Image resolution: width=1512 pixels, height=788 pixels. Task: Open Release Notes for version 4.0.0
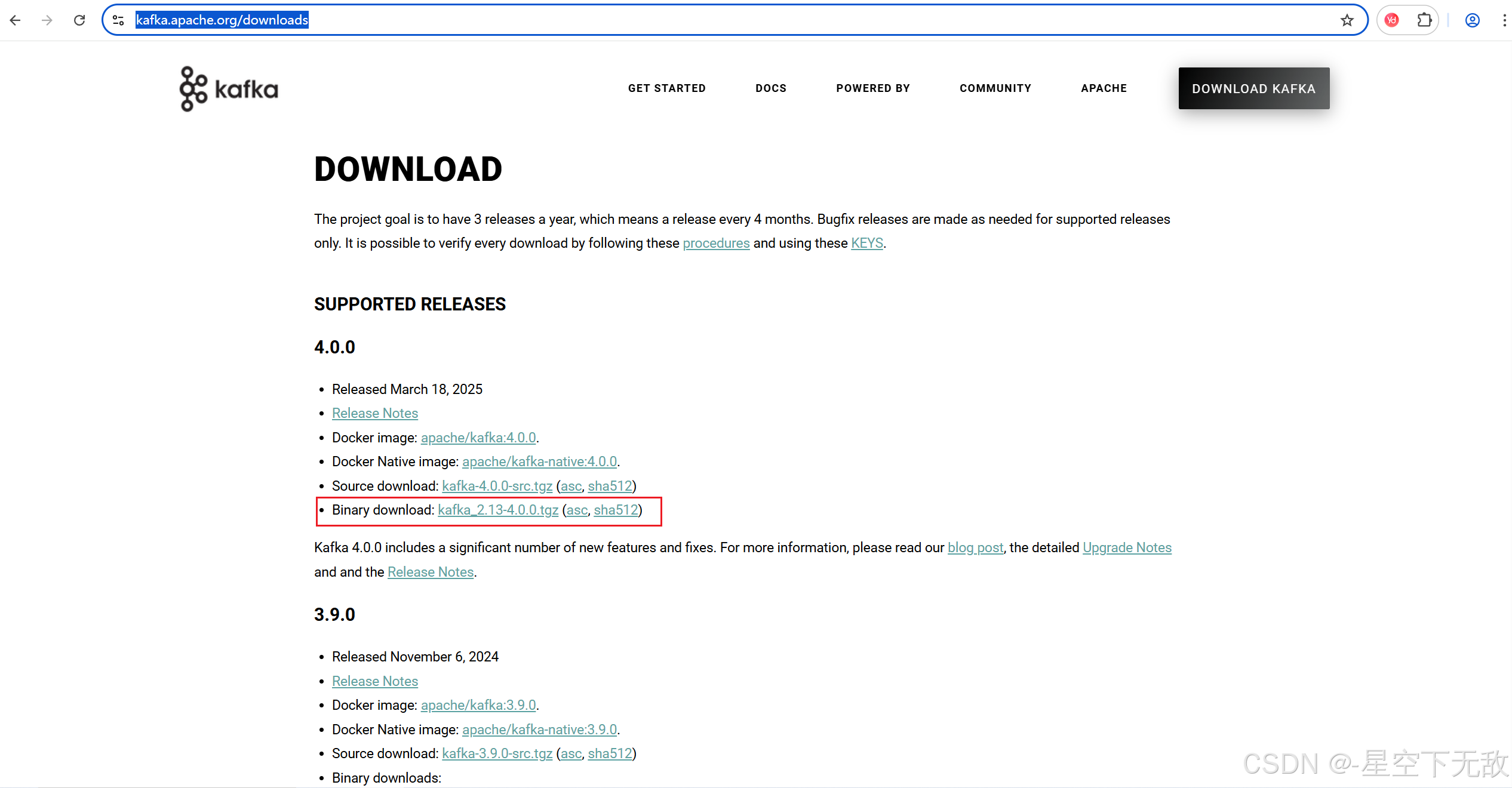[x=374, y=413]
